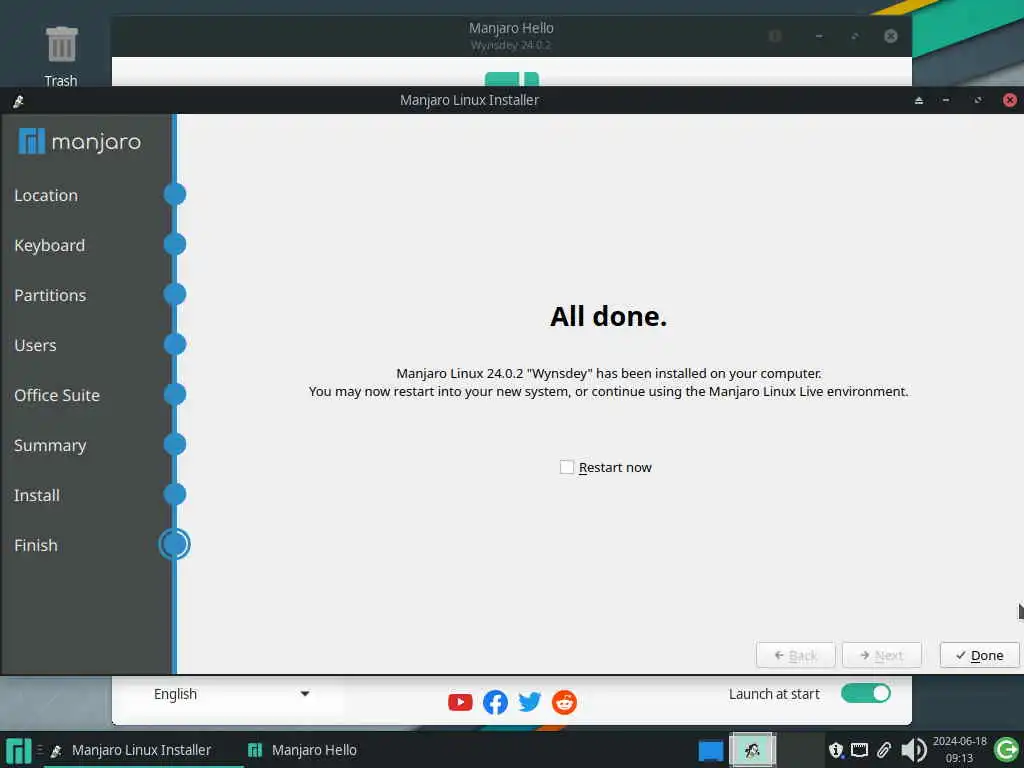Click the progress dot beside Location
1024x768 pixels.
[174, 194]
